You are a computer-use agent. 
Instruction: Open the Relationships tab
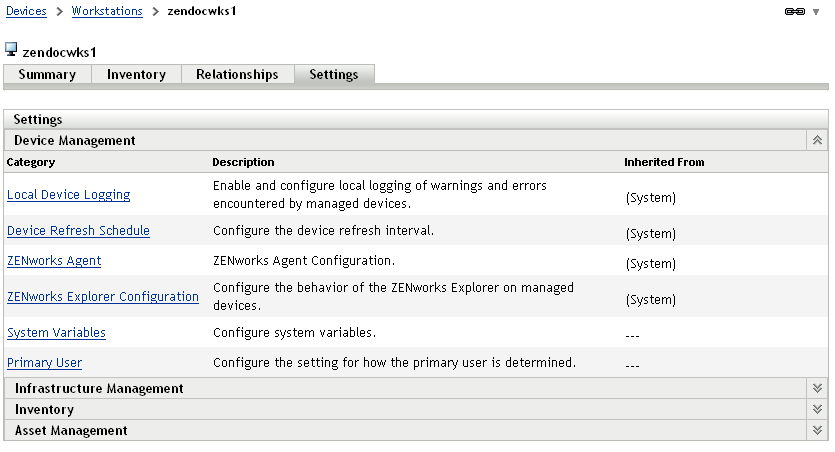pos(237,75)
